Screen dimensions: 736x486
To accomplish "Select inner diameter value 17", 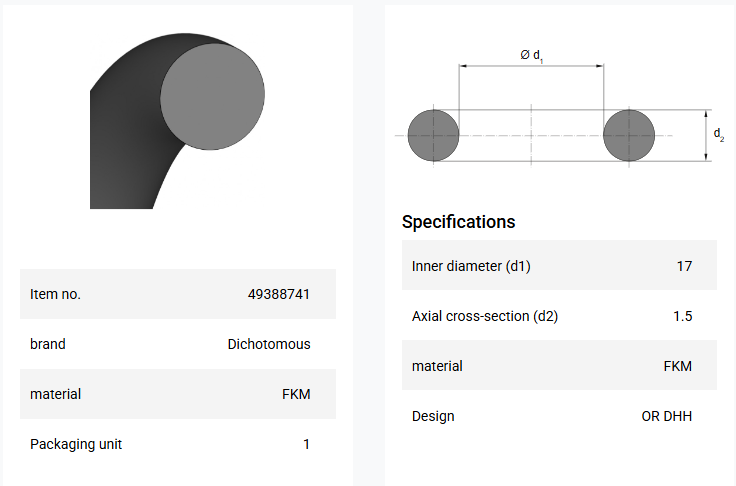I will (x=684, y=266).
